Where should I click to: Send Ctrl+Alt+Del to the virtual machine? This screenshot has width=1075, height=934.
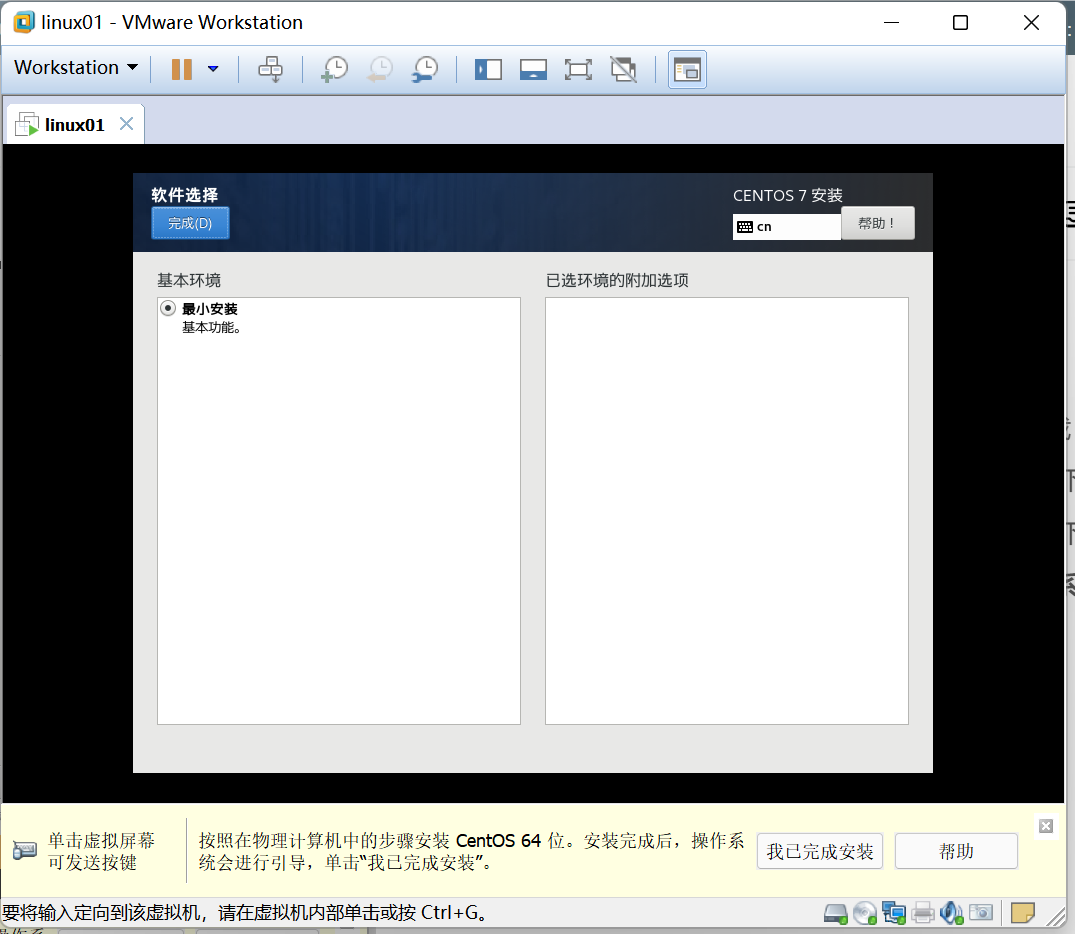[270, 69]
